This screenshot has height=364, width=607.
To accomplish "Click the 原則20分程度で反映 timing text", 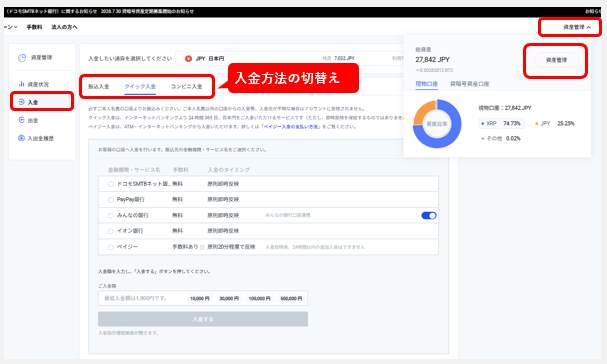I will pyautogui.click(x=231, y=247).
